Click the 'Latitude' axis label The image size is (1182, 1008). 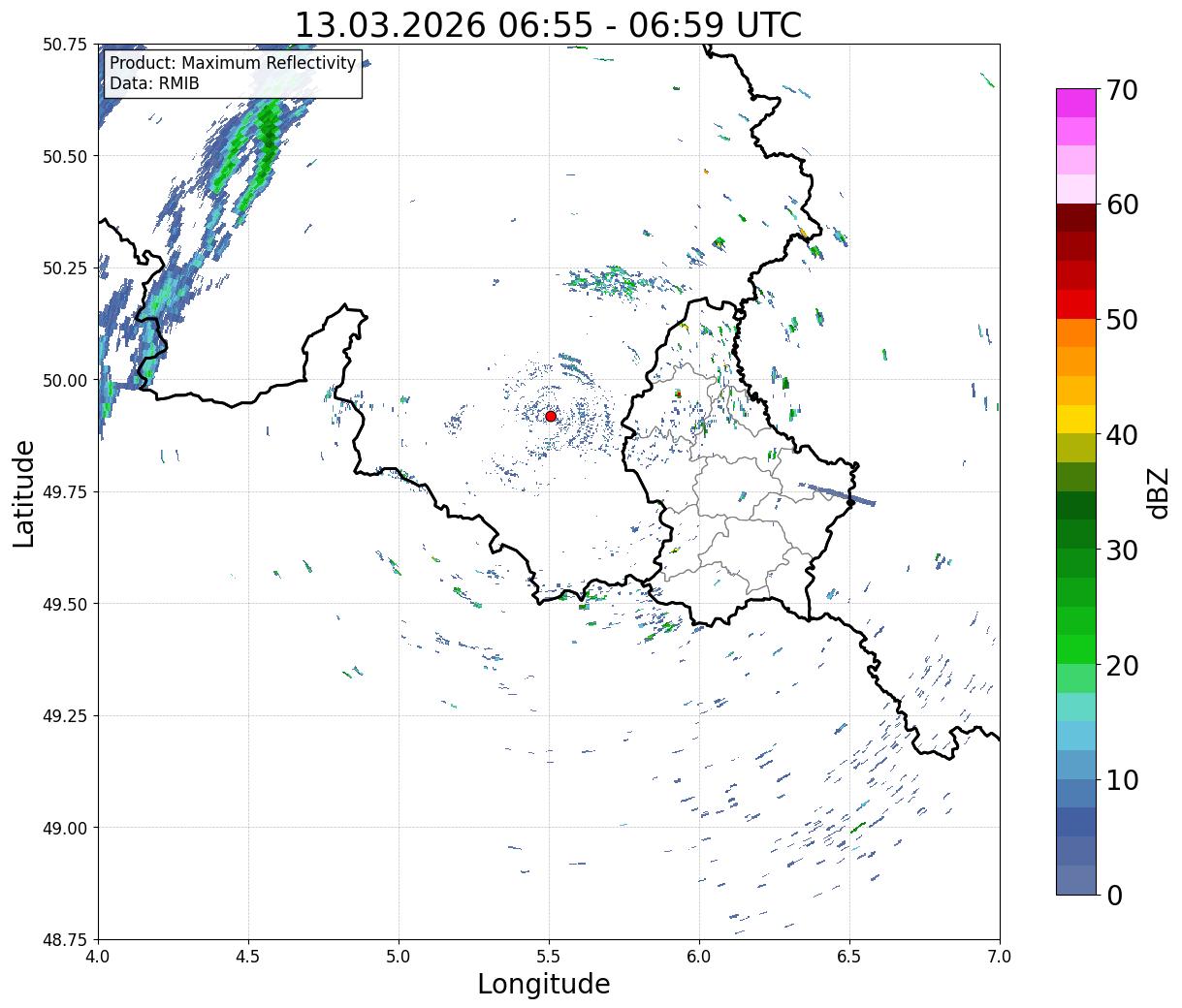pyautogui.click(x=24, y=493)
